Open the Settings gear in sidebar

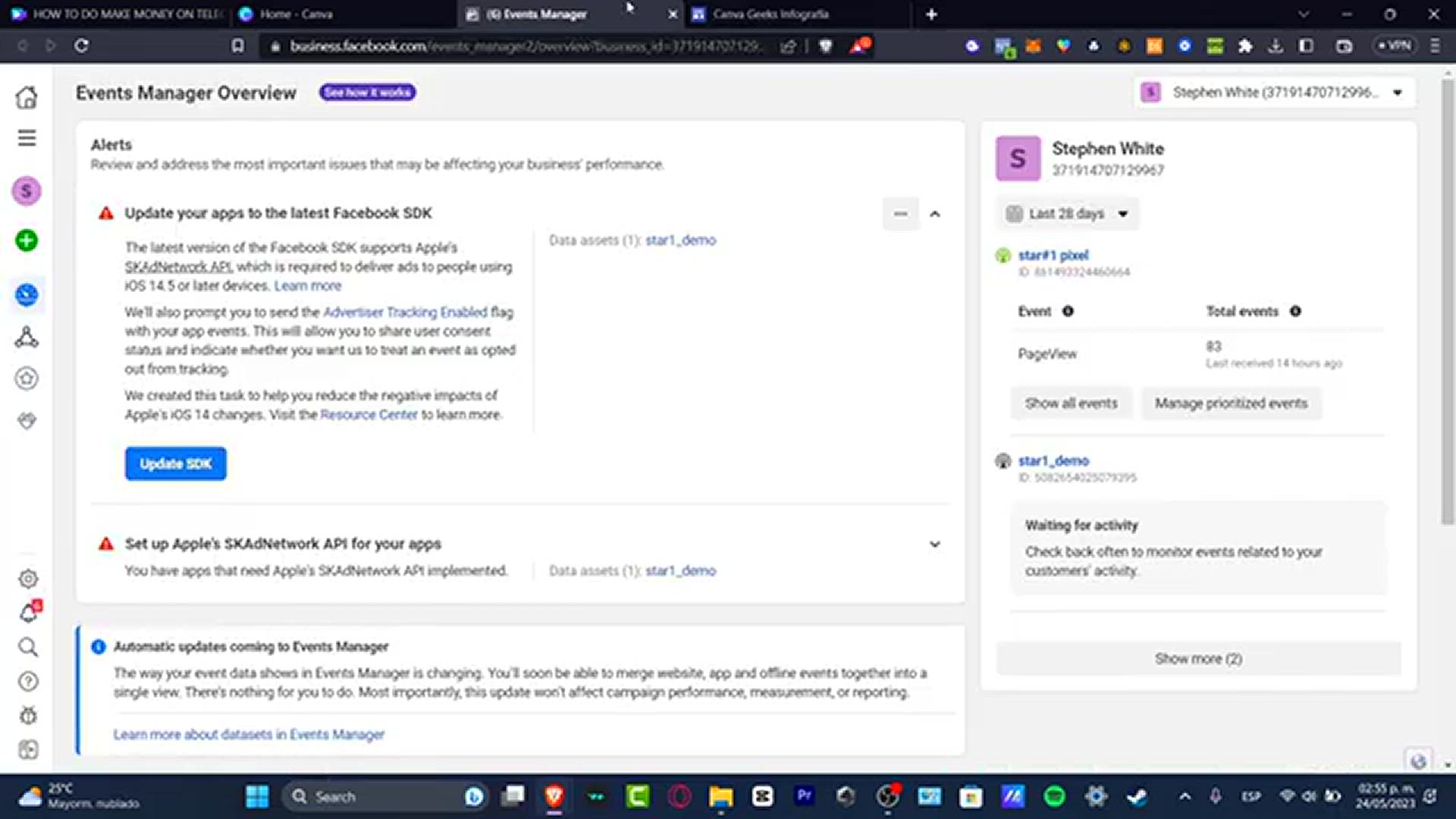pos(28,579)
